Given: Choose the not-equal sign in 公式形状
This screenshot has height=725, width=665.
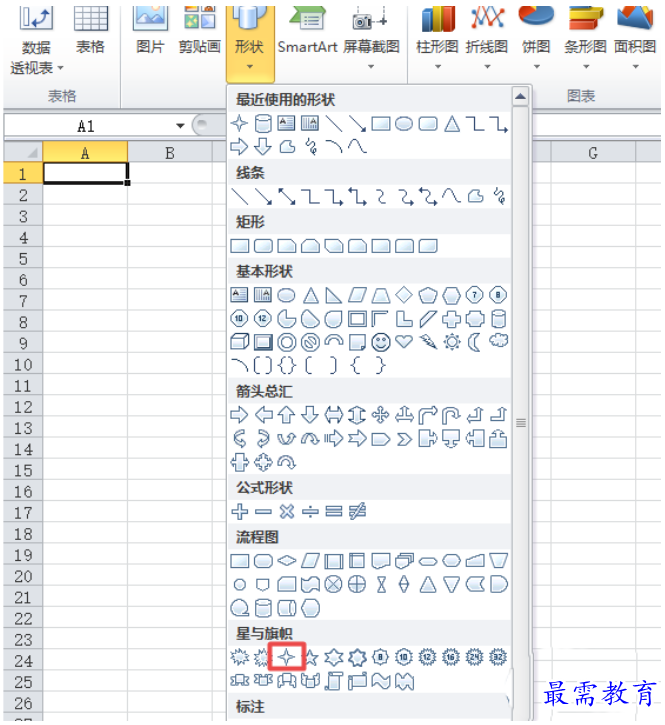Looking at the screenshot, I should (x=357, y=511).
